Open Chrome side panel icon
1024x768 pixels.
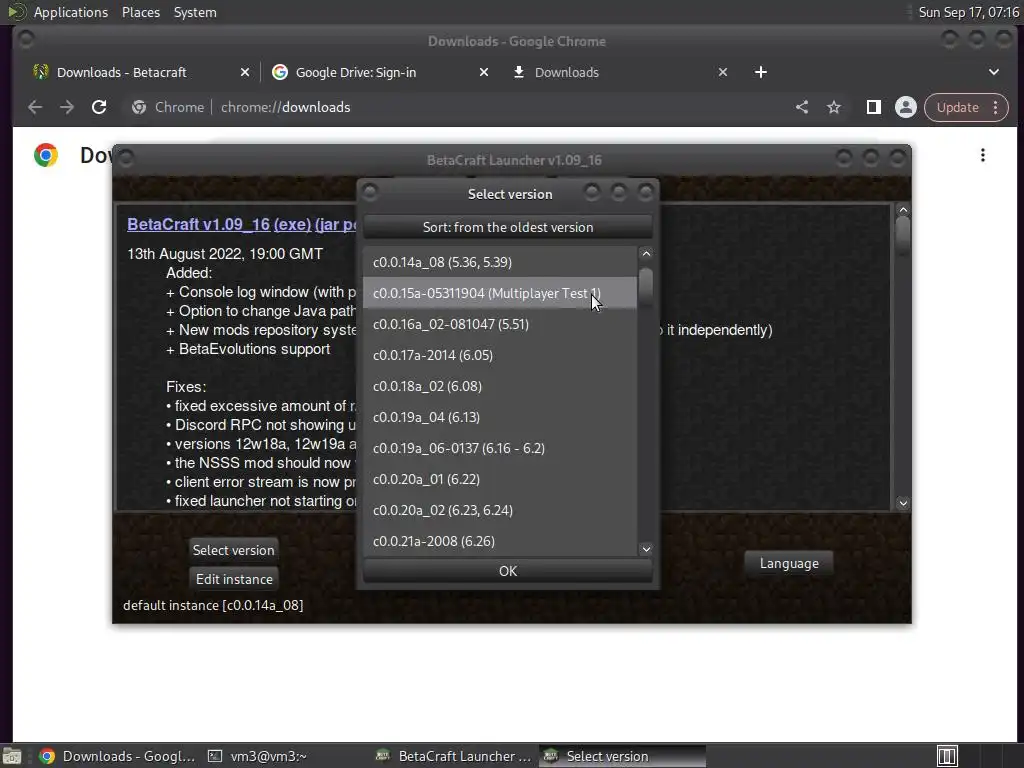click(x=873, y=107)
